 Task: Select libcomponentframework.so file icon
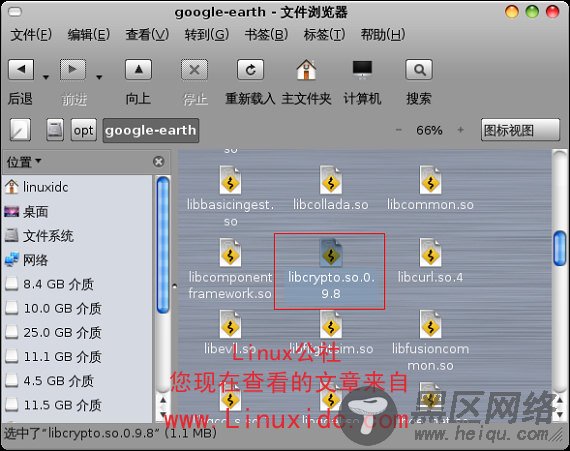(230, 253)
